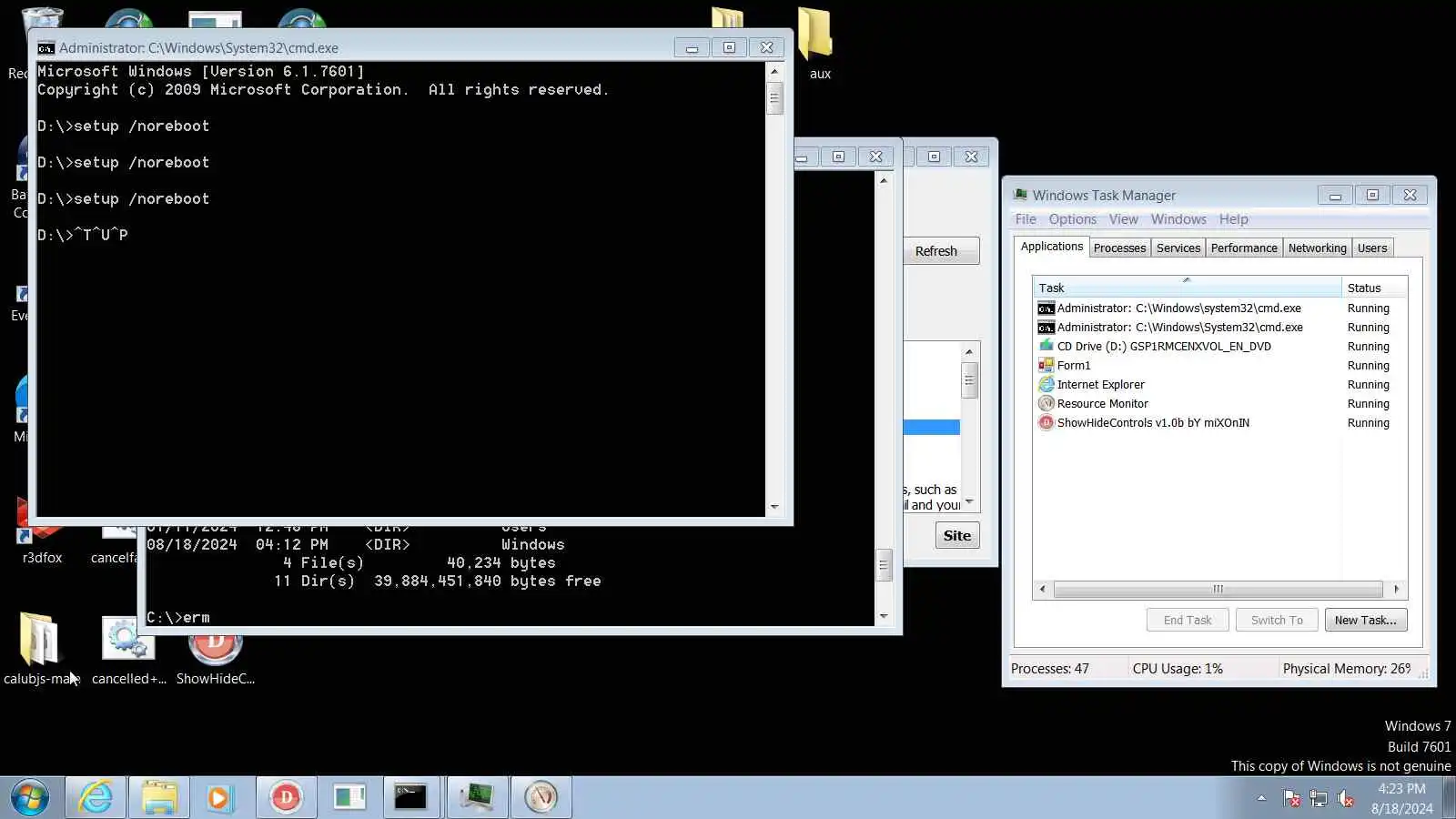The width and height of the screenshot is (1456, 819).
Task: Open Windows Explorer from the taskbar
Action: [x=159, y=797]
